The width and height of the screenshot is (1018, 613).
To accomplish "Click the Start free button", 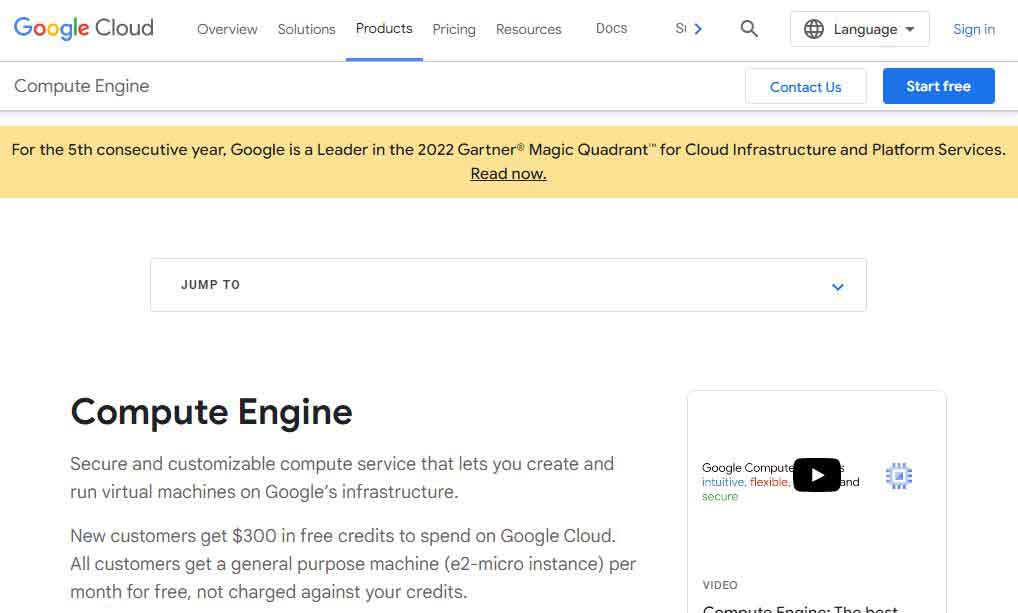I will pos(938,86).
